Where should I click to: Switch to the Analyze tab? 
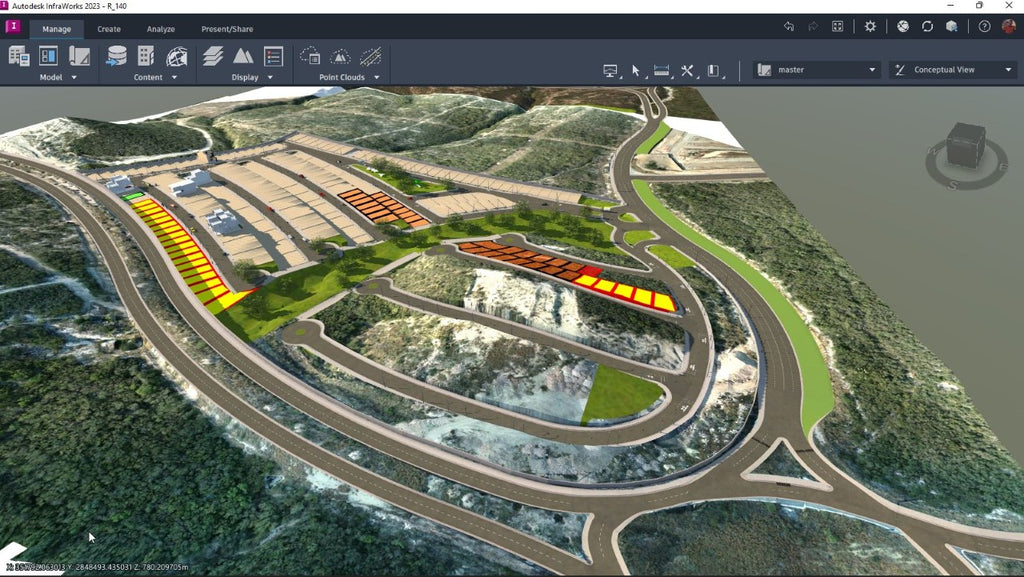(161, 29)
